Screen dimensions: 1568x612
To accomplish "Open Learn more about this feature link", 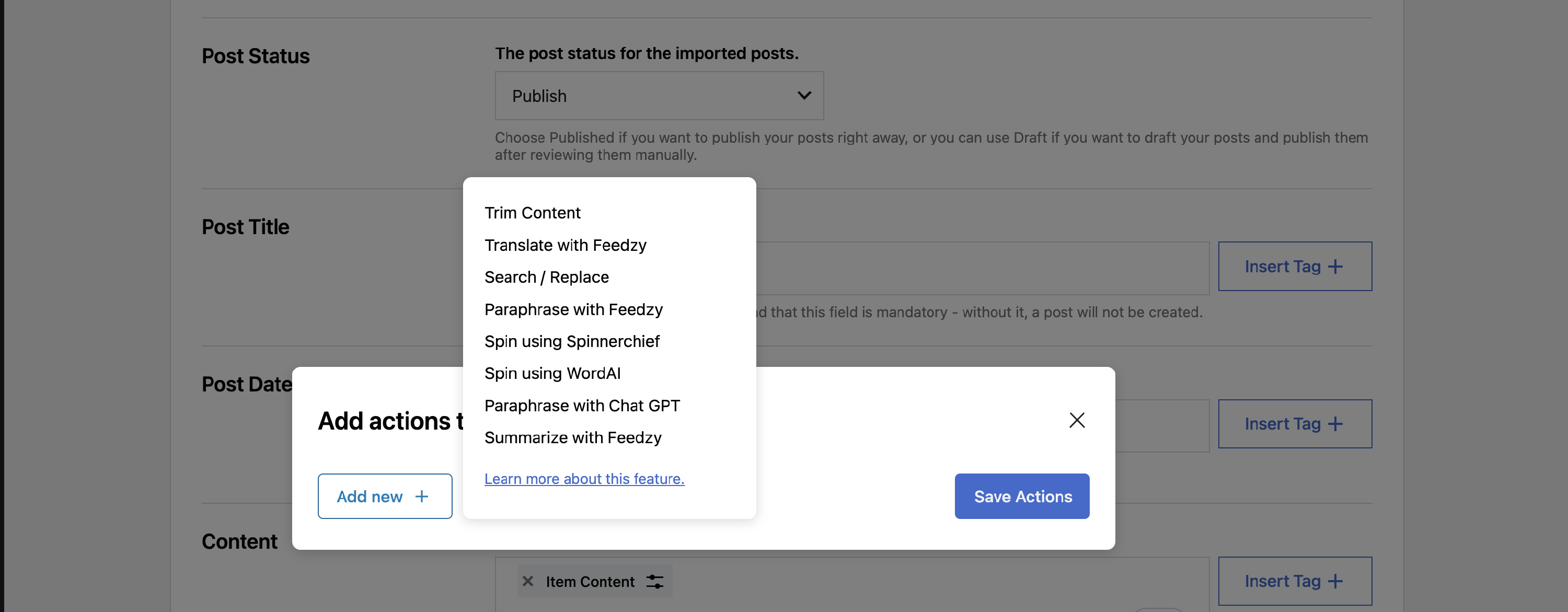I will [584, 479].
